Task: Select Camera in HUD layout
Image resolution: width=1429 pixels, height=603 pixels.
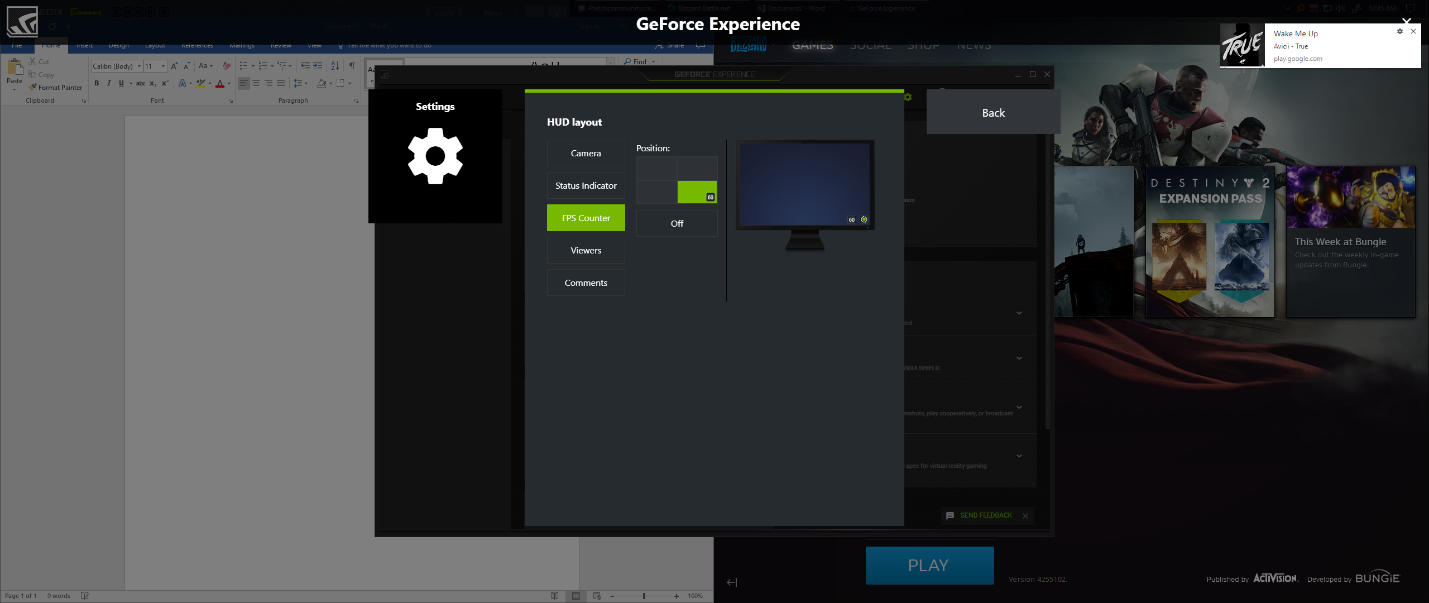Action: coord(586,153)
